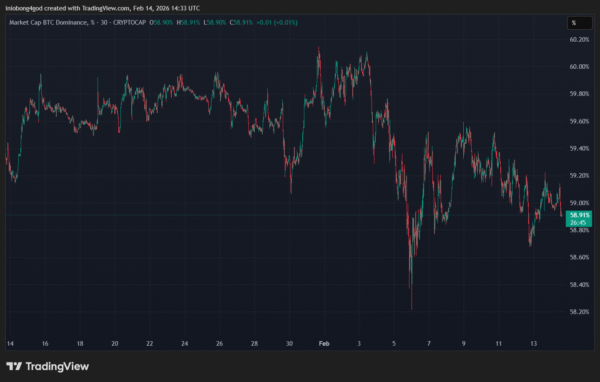Click the +0.01 (+0.01%) change value

point(277,23)
